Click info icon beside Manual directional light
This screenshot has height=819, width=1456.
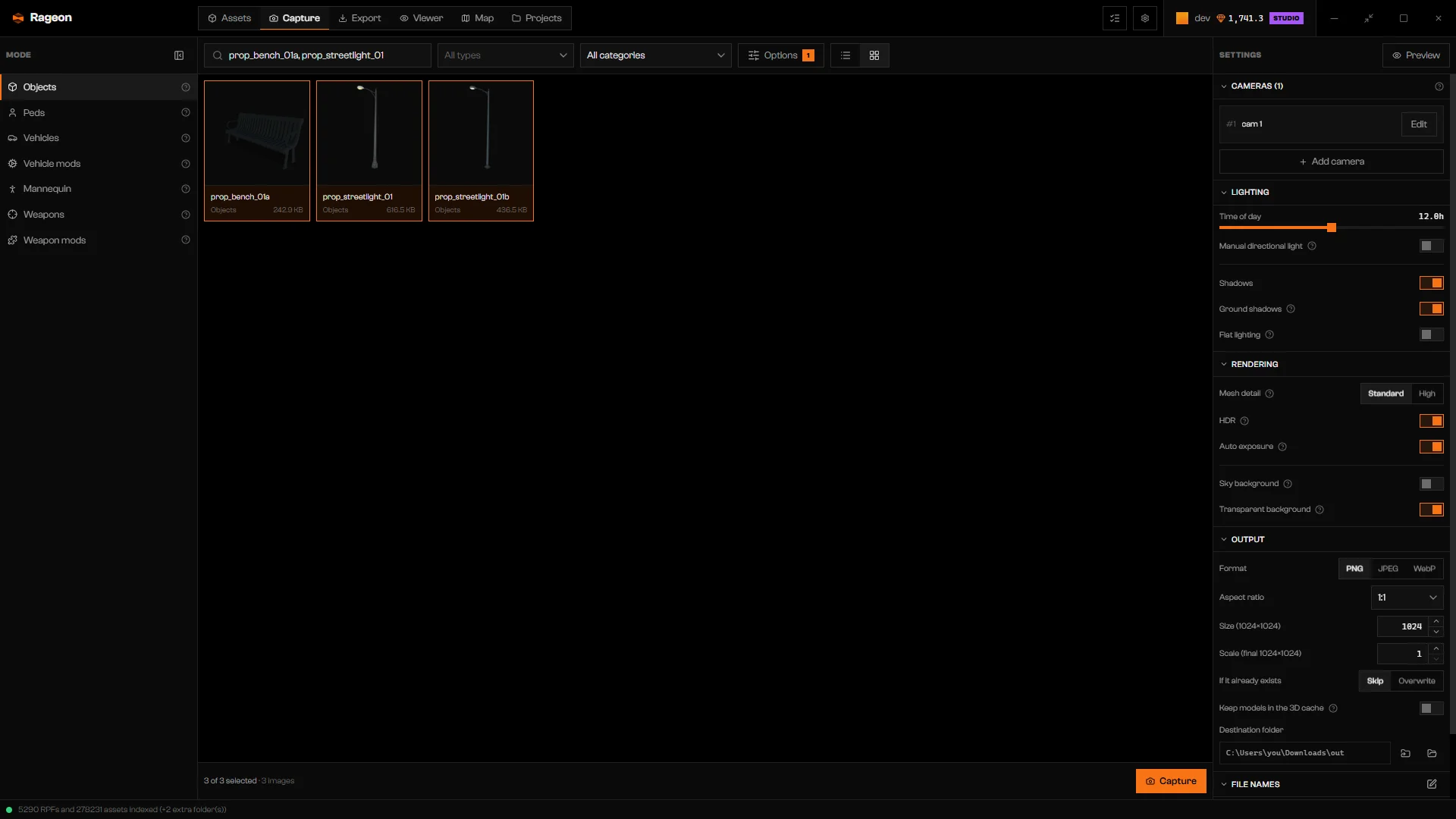click(1312, 246)
